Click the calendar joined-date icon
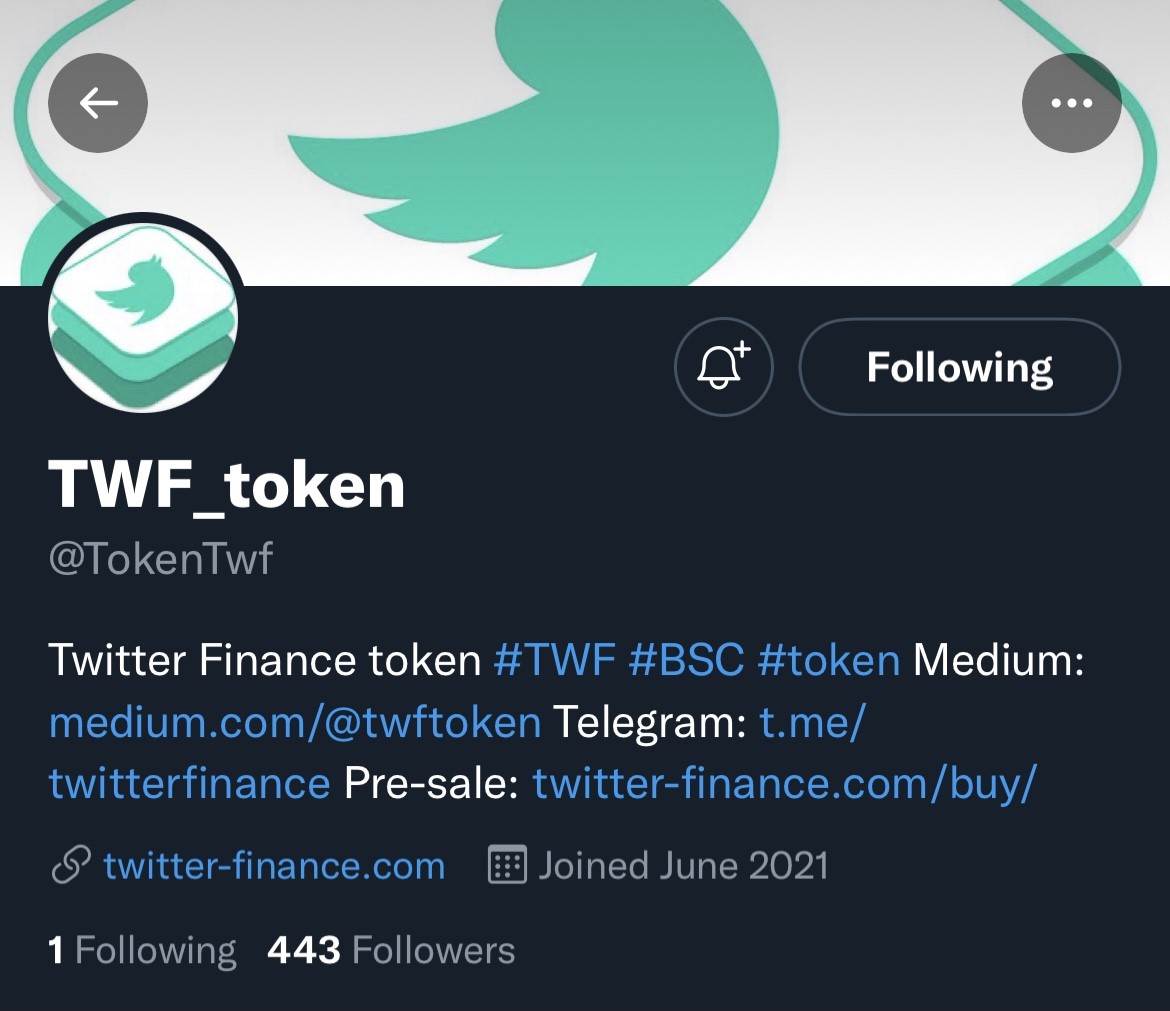 507,865
